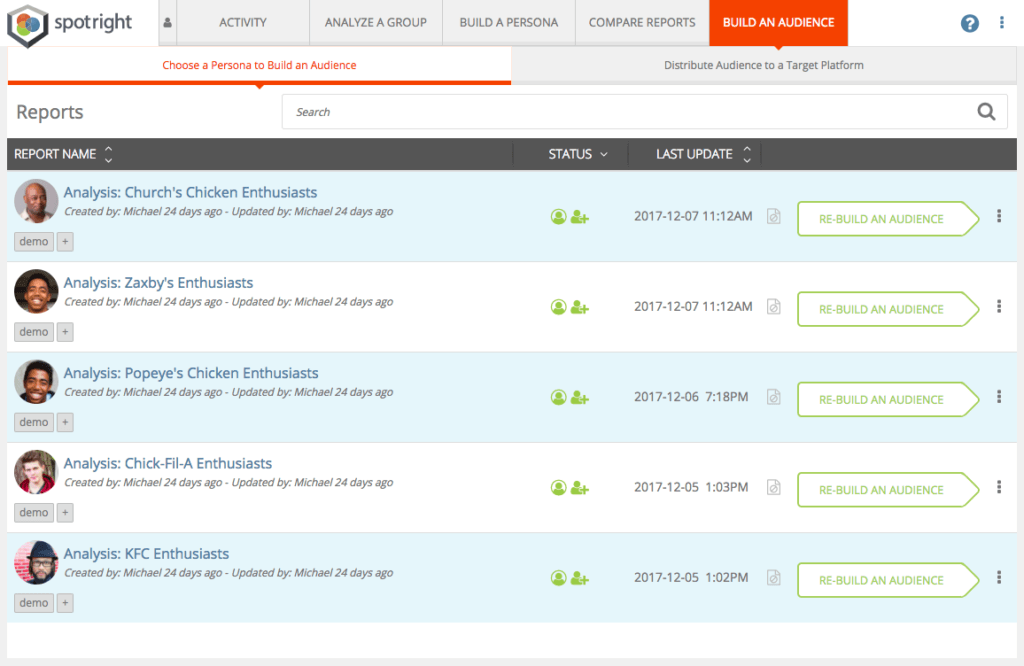Sort by Last Update column arrows
Screen dimensions: 1024x666
point(747,154)
